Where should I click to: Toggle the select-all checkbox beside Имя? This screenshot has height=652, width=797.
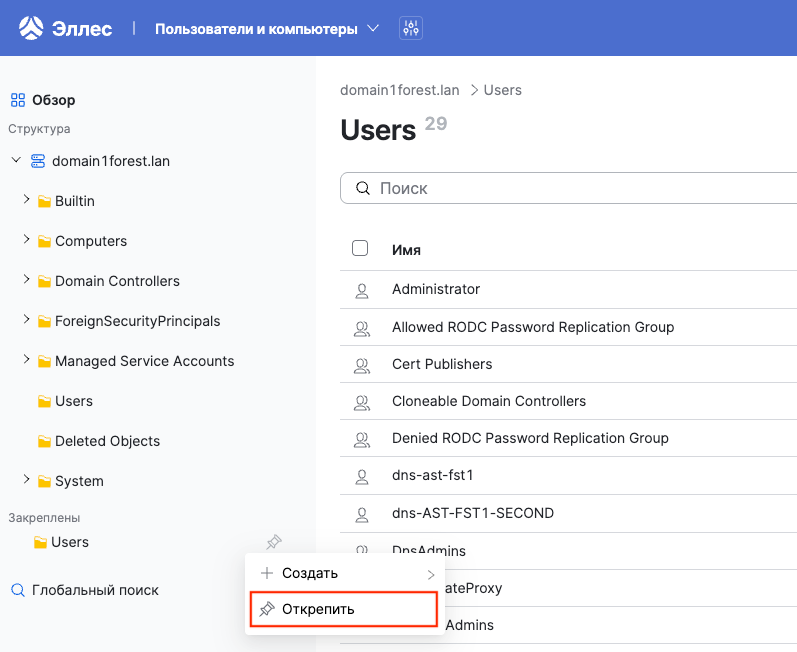point(361,249)
